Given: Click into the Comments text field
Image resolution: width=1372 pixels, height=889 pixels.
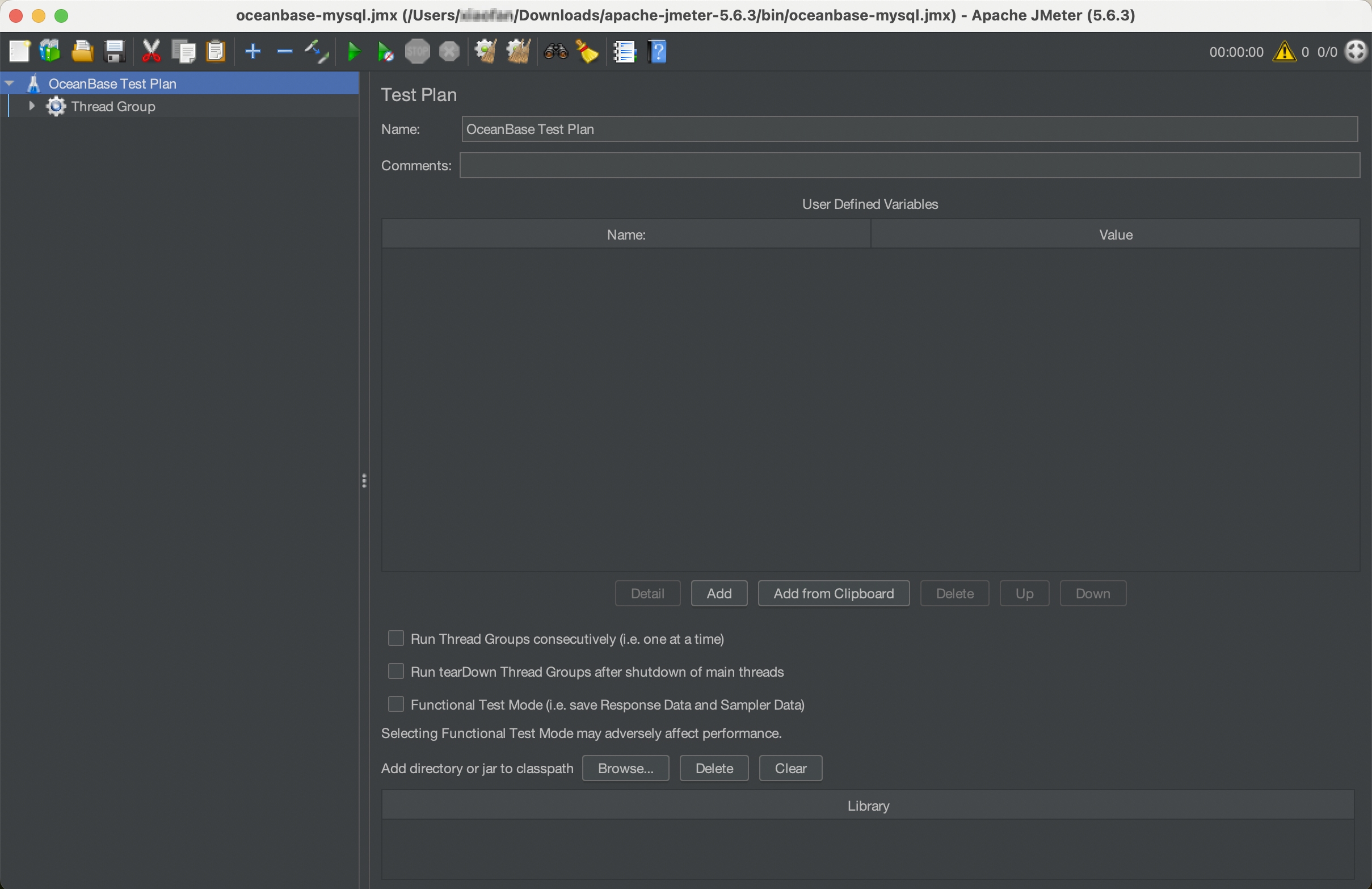Looking at the screenshot, I should click(x=908, y=166).
